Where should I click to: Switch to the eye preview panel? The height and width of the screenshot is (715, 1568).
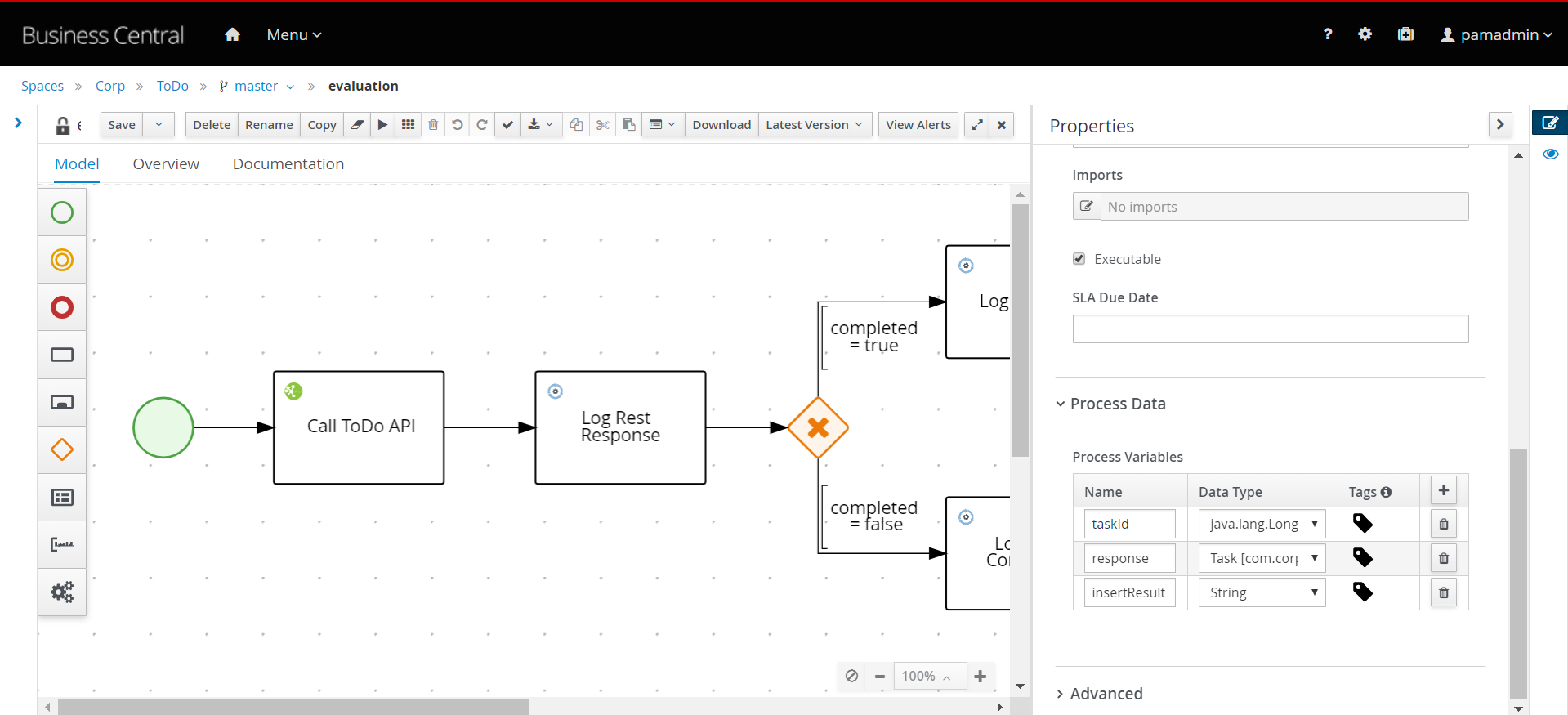point(1550,154)
